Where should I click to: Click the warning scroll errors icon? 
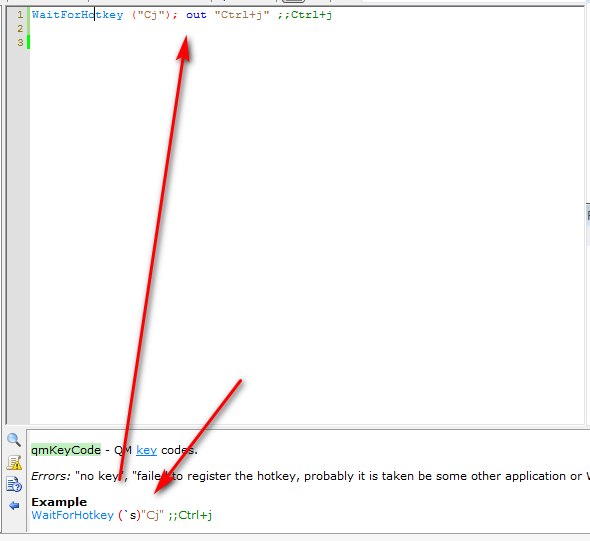14,462
